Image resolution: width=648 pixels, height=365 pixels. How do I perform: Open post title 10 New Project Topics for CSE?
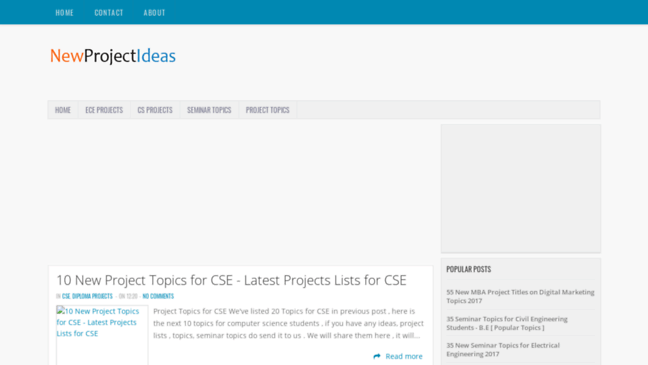(x=231, y=280)
